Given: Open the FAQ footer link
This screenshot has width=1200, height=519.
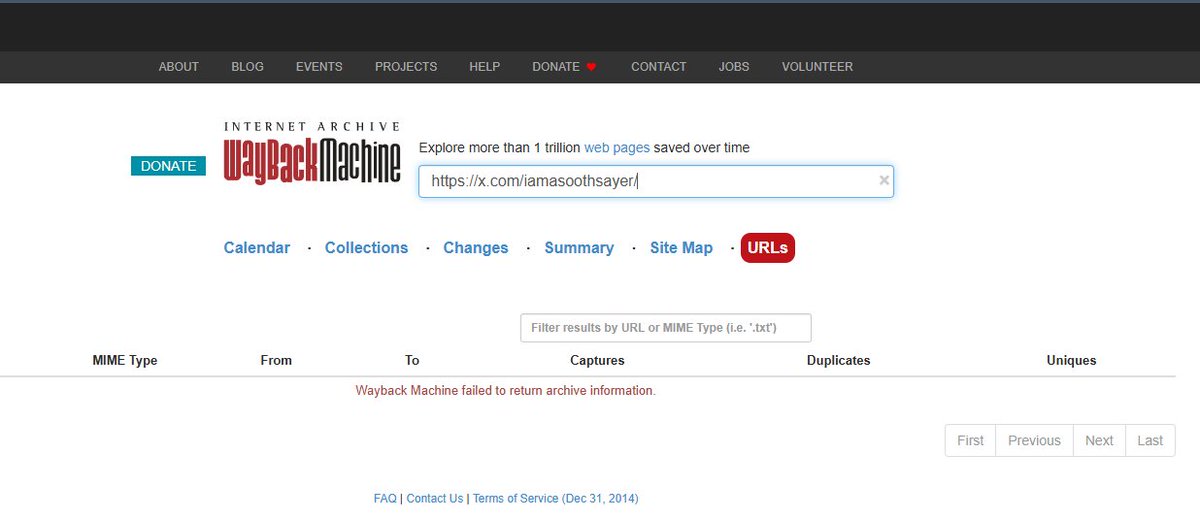Looking at the screenshot, I should [x=385, y=498].
